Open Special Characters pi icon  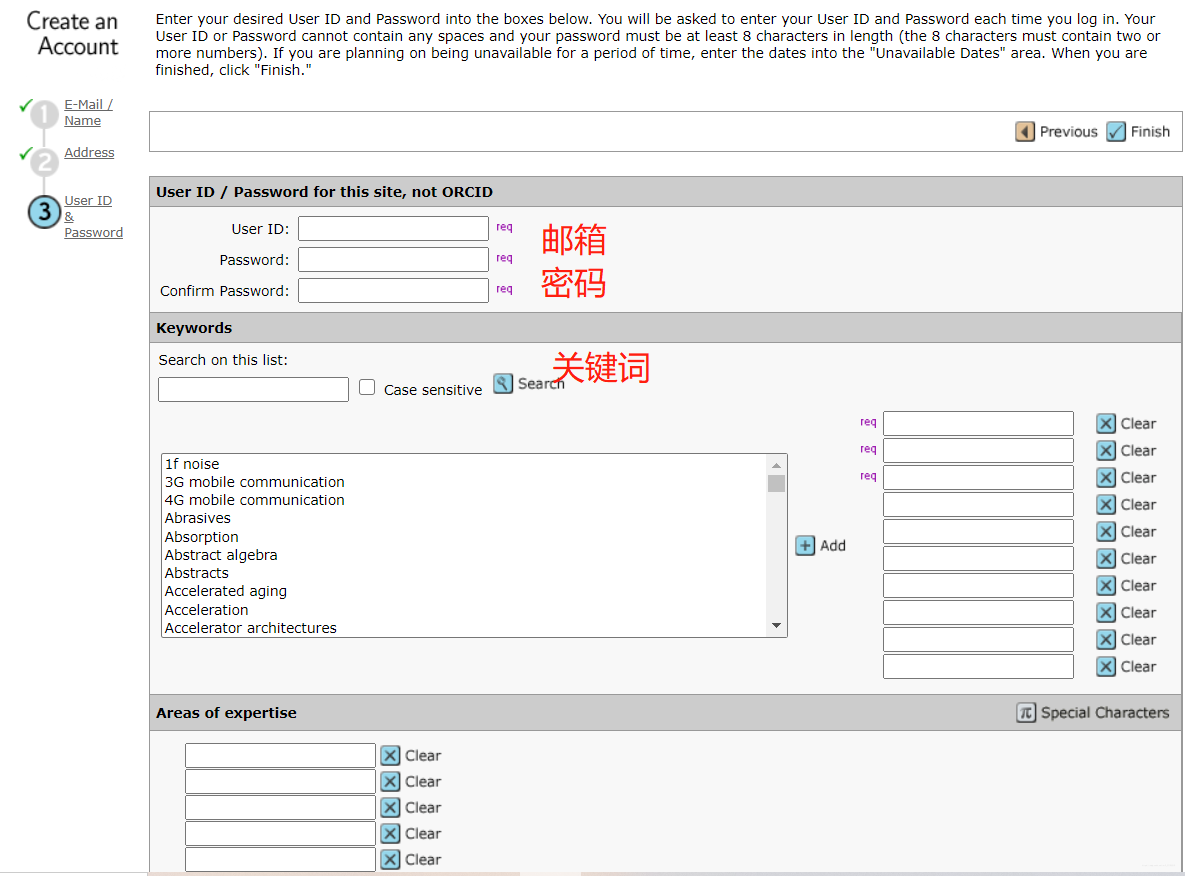pos(1026,713)
